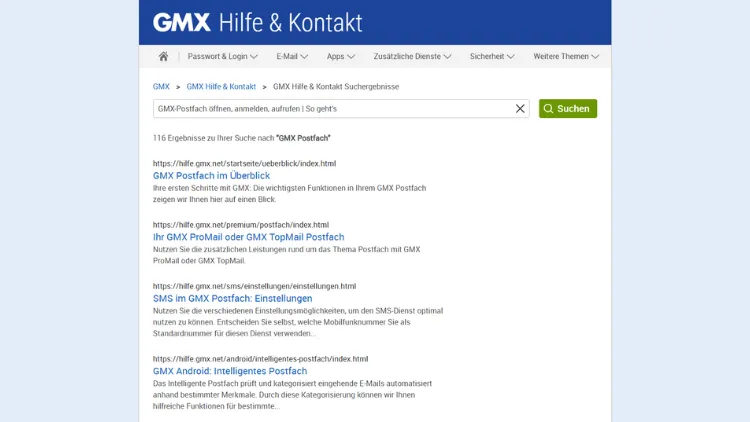Open the Sicherheit dropdown
The image size is (750, 422).
pyautogui.click(x=492, y=56)
